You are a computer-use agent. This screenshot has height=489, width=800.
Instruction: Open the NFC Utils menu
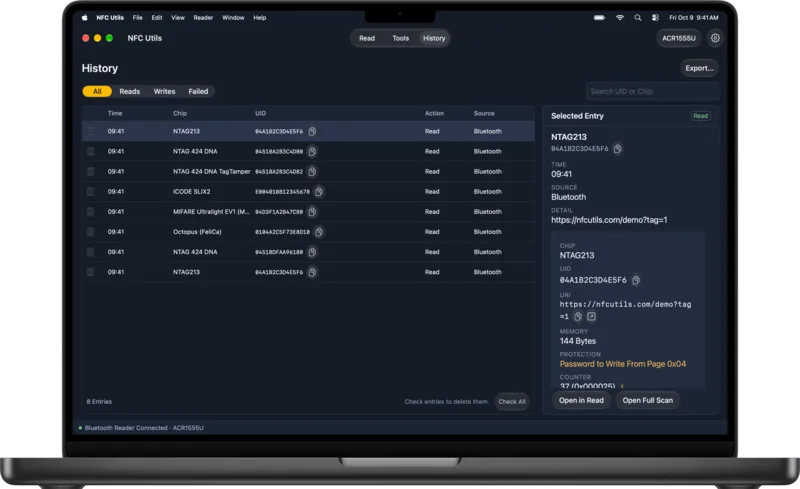(x=110, y=17)
